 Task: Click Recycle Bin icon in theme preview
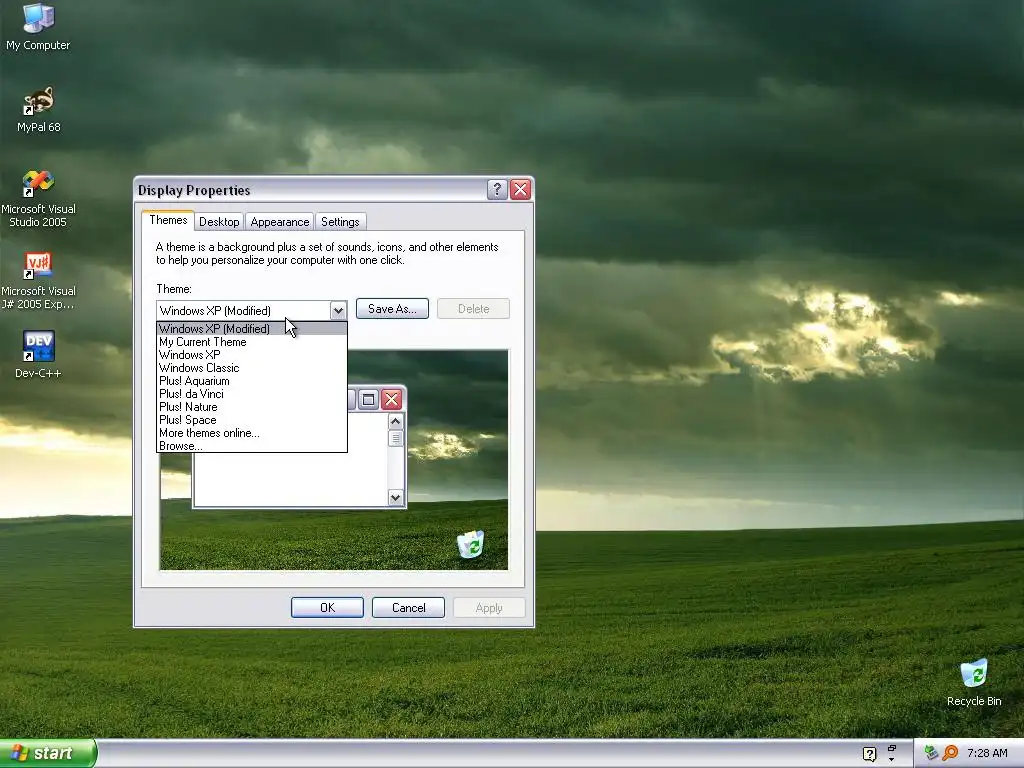point(471,545)
